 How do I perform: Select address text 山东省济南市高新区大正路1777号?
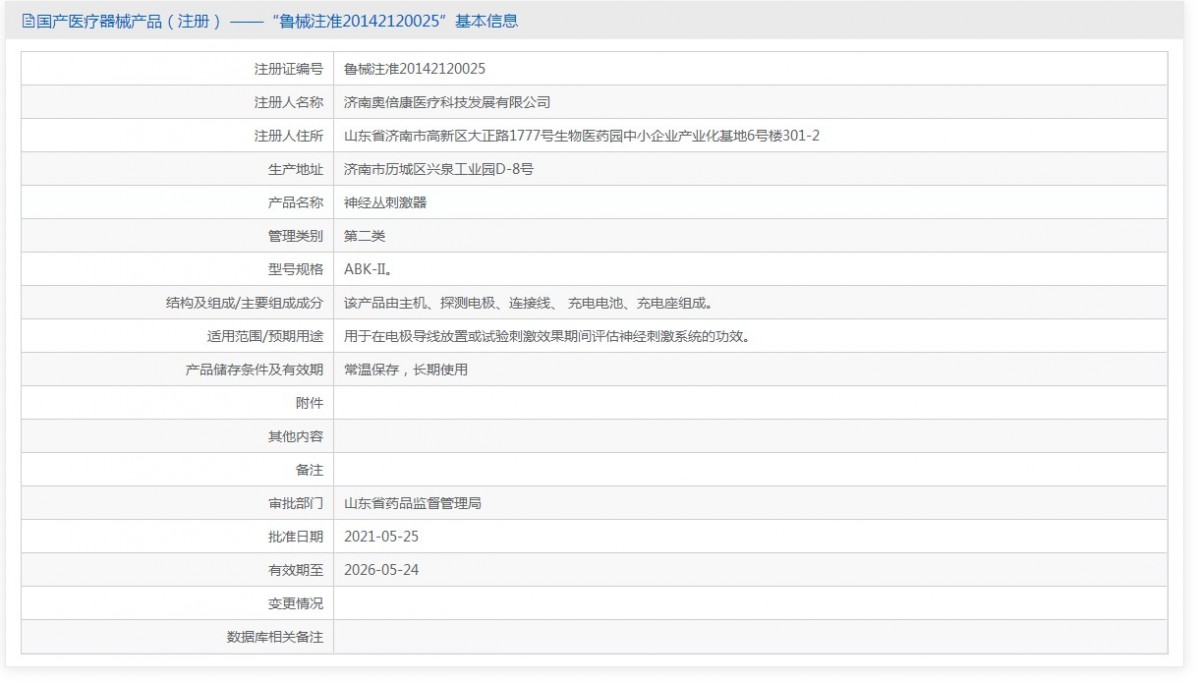point(447,136)
